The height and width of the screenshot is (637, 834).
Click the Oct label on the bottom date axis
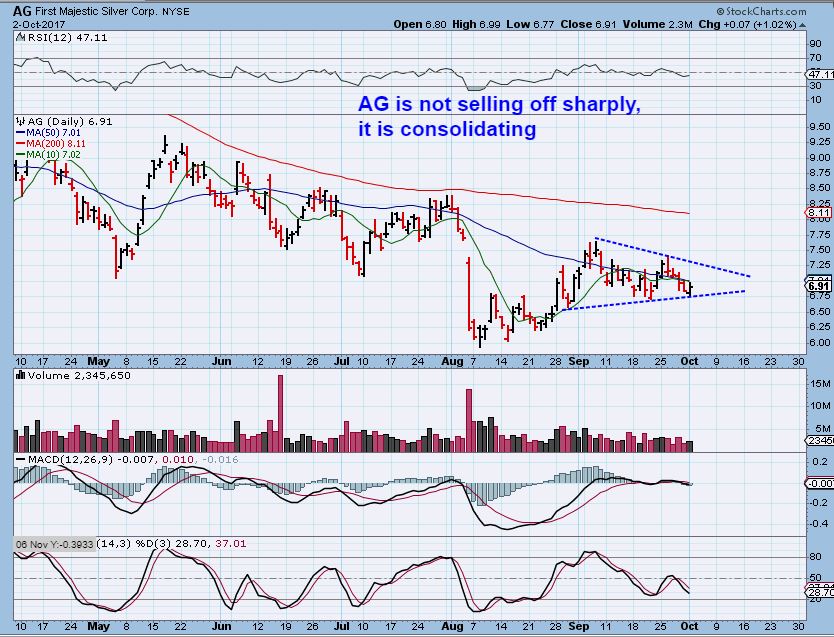(x=689, y=626)
